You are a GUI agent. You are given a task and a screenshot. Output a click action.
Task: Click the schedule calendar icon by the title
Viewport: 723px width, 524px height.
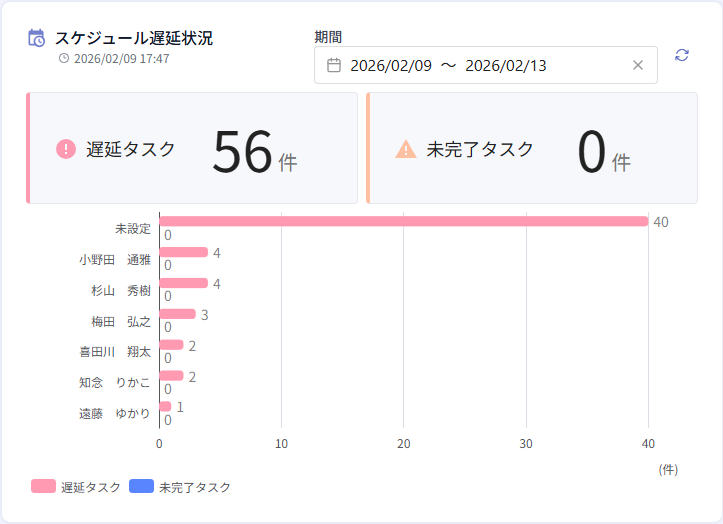[x=36, y=38]
